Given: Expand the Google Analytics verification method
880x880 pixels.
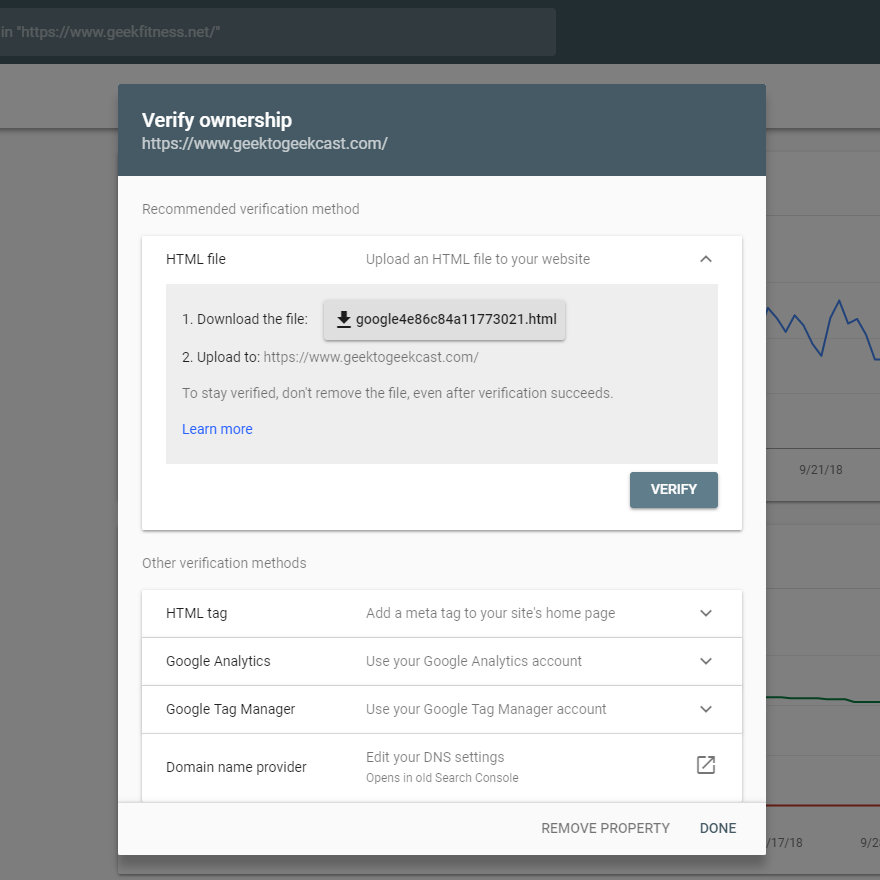Looking at the screenshot, I should 706,661.
